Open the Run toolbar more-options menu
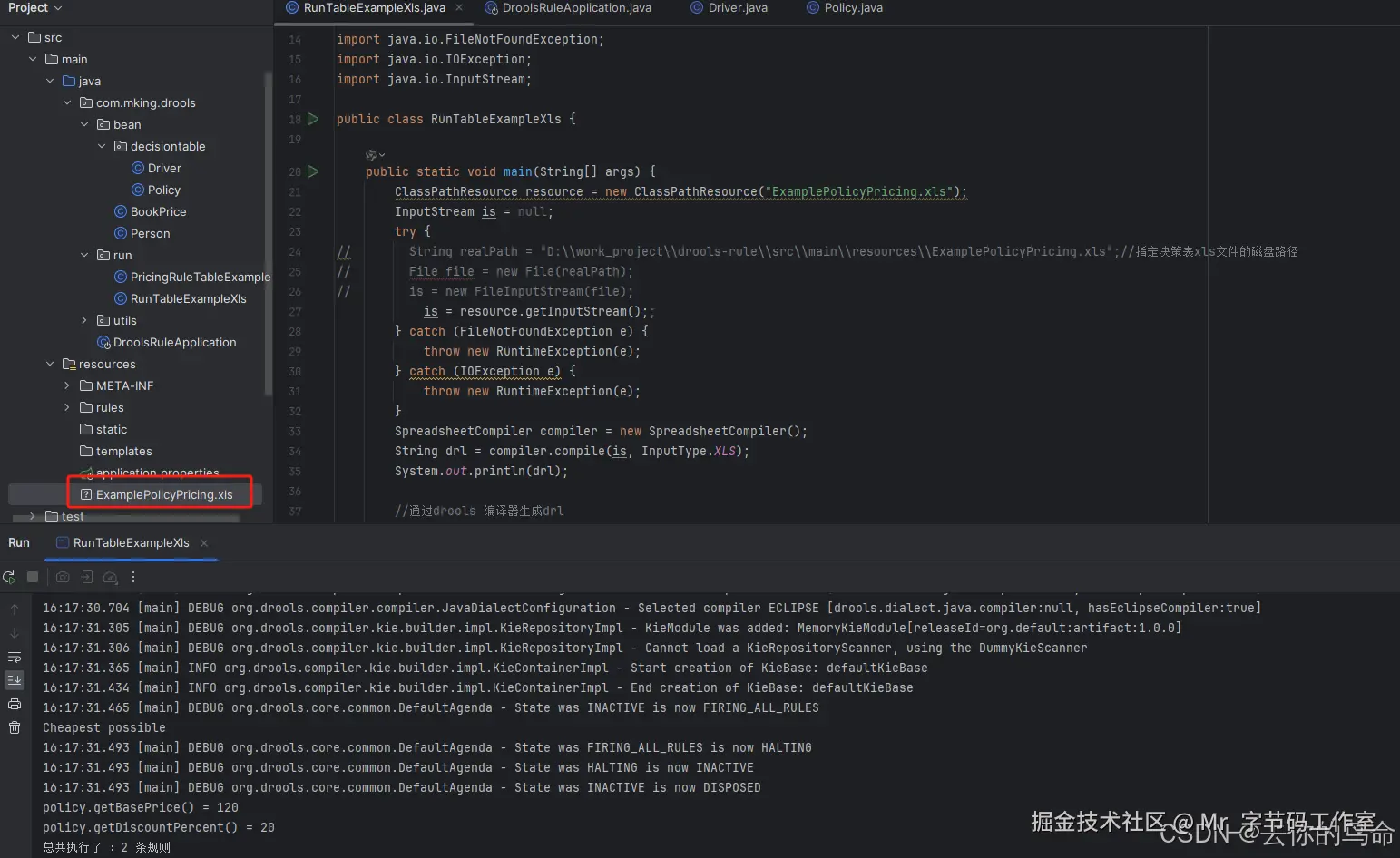The width and height of the screenshot is (1400, 858). [133, 577]
